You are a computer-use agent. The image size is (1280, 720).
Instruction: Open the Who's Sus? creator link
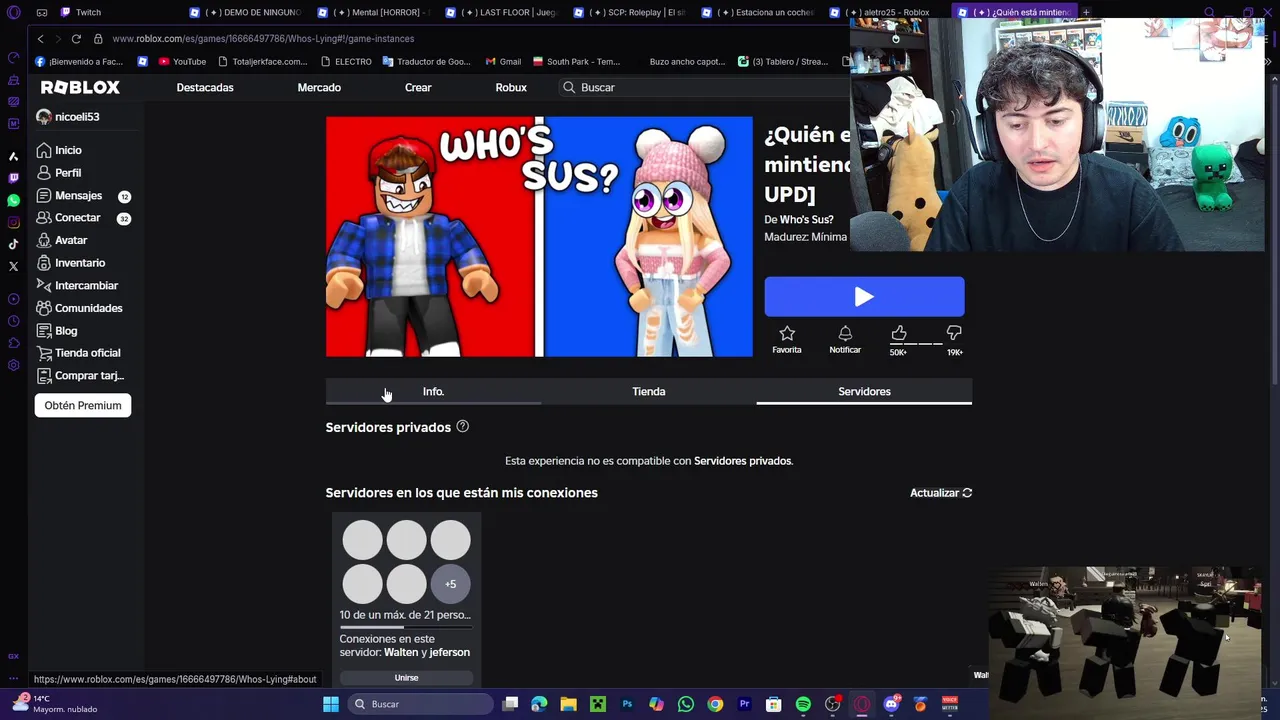coord(806,219)
